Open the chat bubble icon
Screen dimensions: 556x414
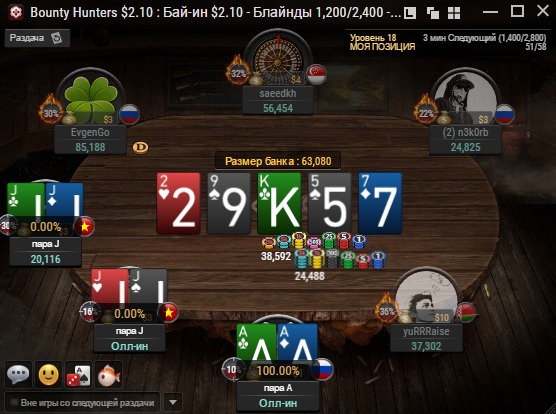18,375
